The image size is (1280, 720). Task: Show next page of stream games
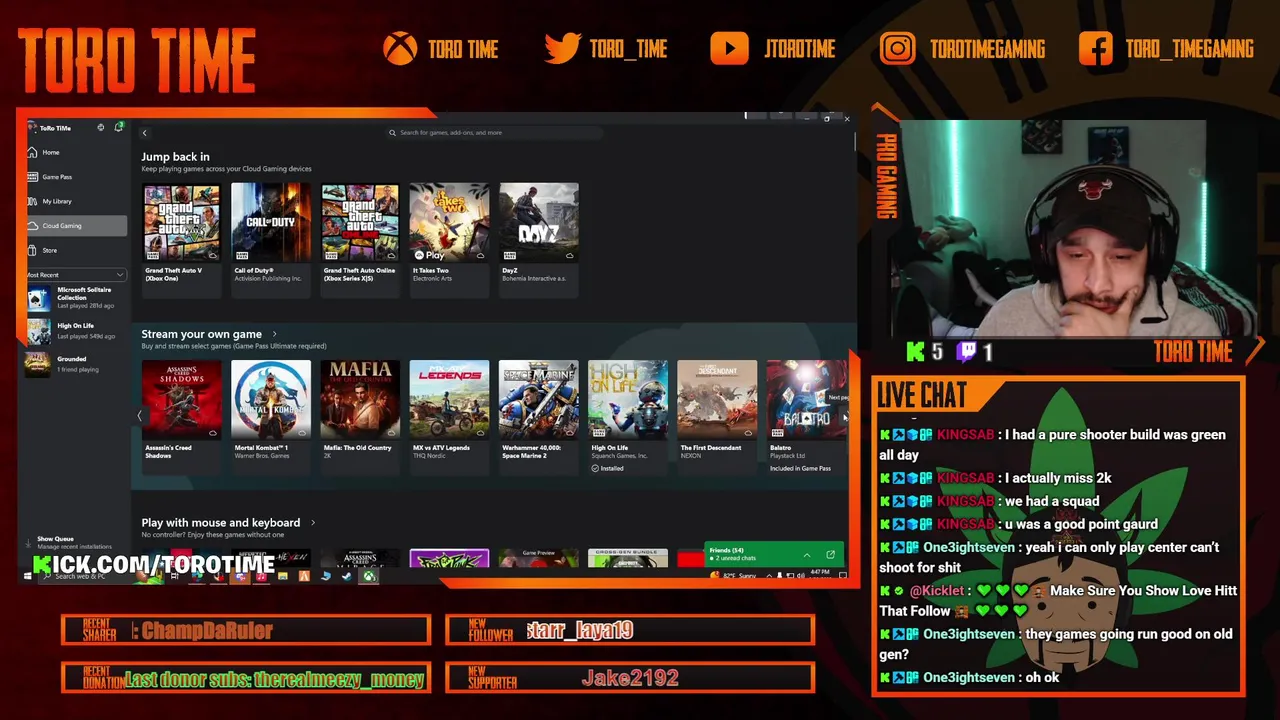point(846,416)
